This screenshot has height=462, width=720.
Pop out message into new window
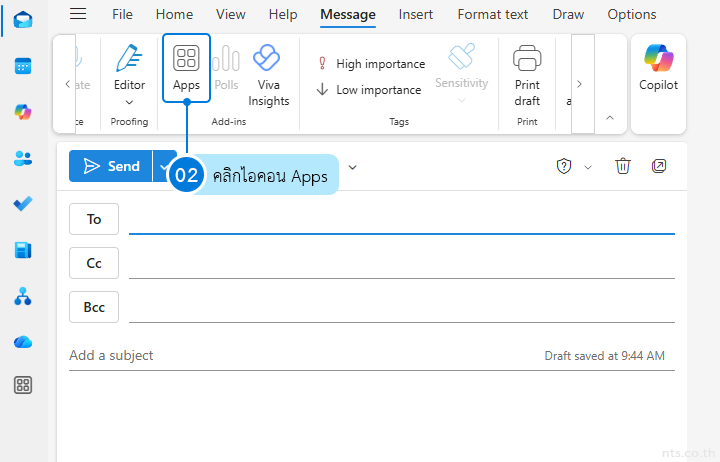(x=659, y=166)
